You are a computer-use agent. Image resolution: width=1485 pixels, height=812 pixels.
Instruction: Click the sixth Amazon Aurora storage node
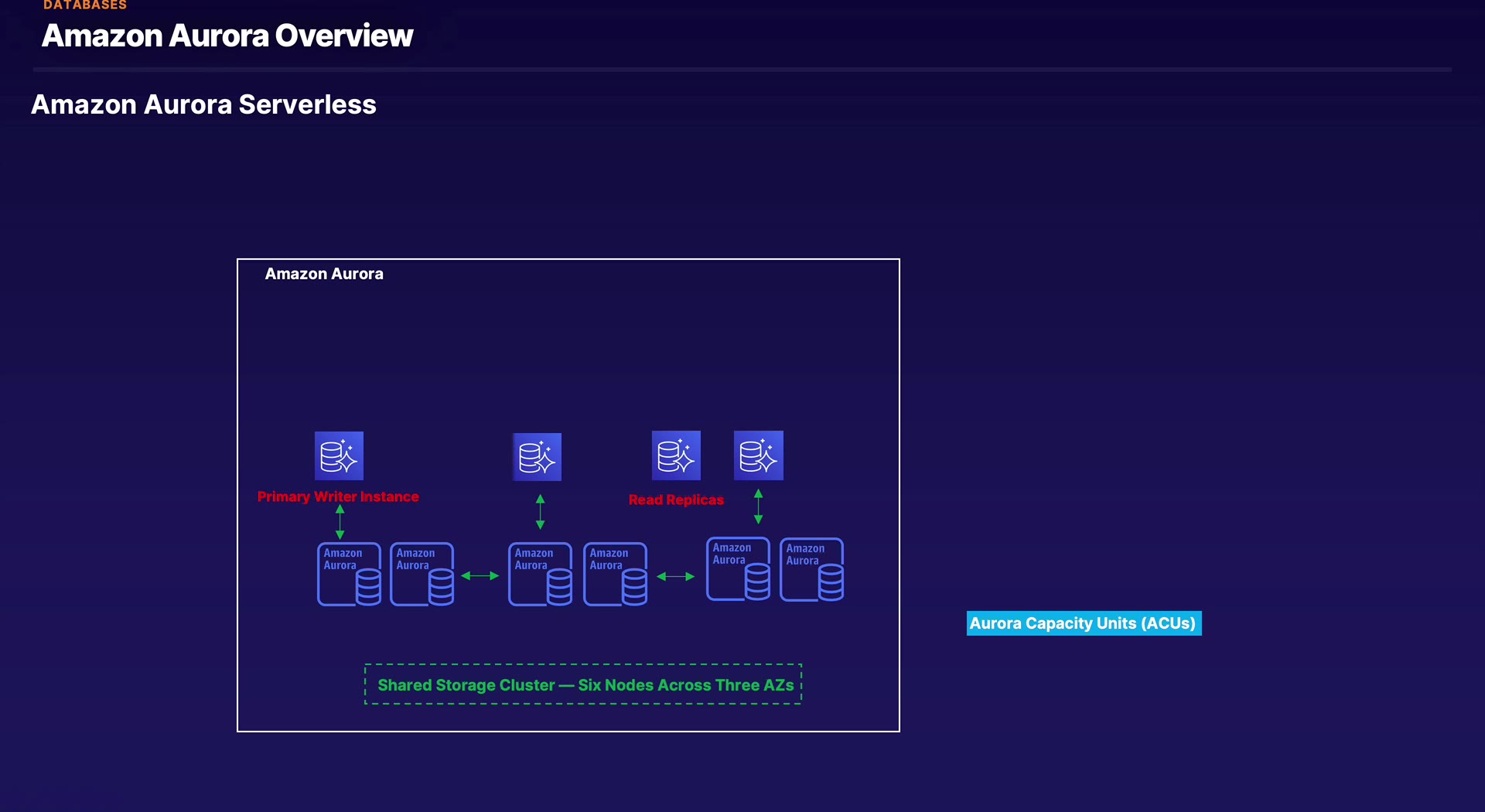point(812,570)
